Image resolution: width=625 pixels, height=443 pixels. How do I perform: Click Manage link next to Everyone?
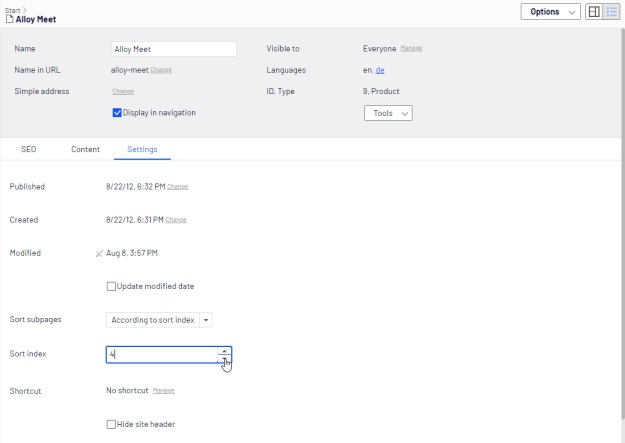pyautogui.click(x=411, y=48)
